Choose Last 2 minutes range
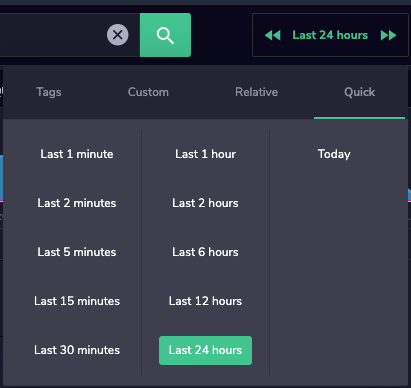Screen dimensions: 411x388 (77, 203)
